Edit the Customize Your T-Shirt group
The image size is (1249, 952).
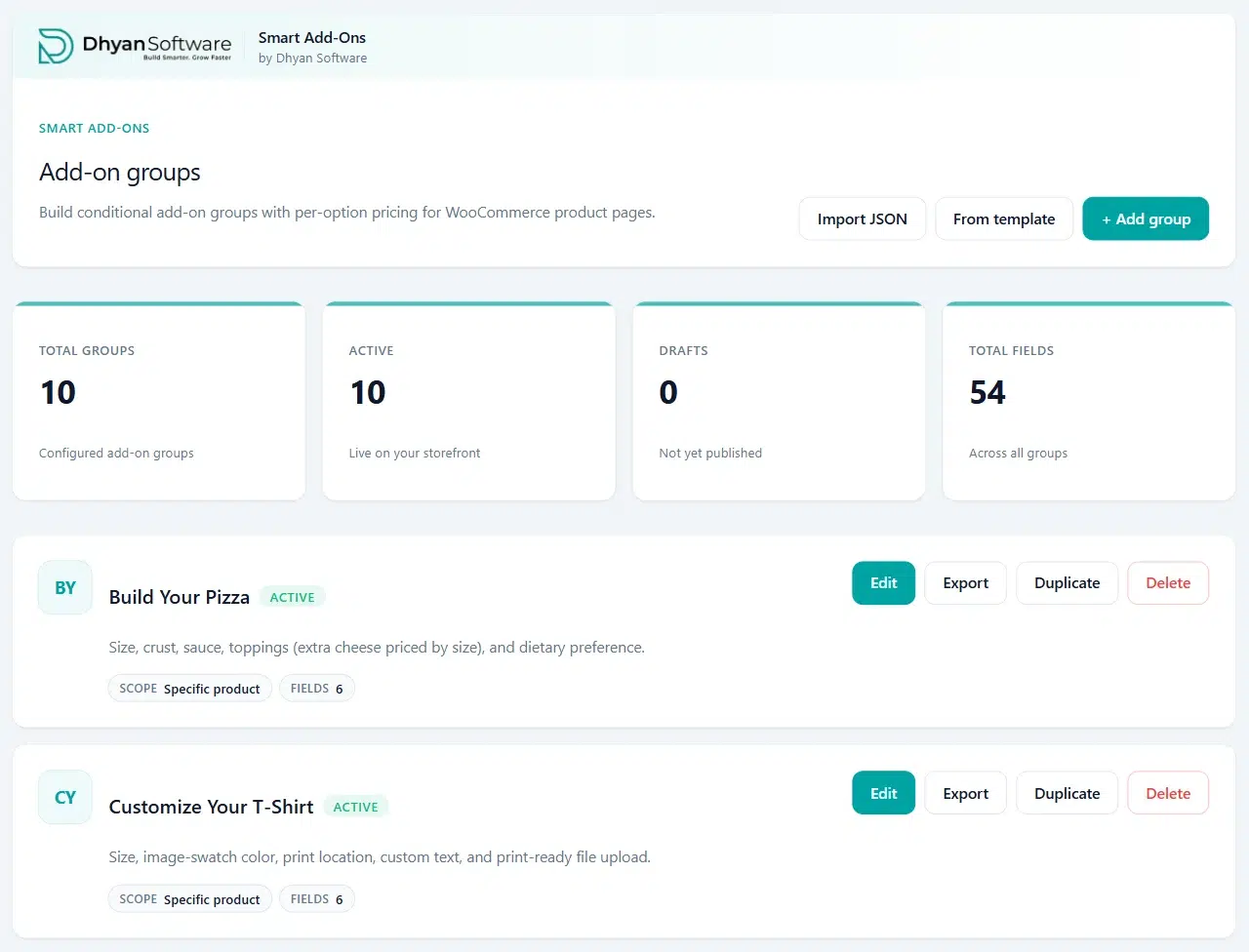point(883,793)
